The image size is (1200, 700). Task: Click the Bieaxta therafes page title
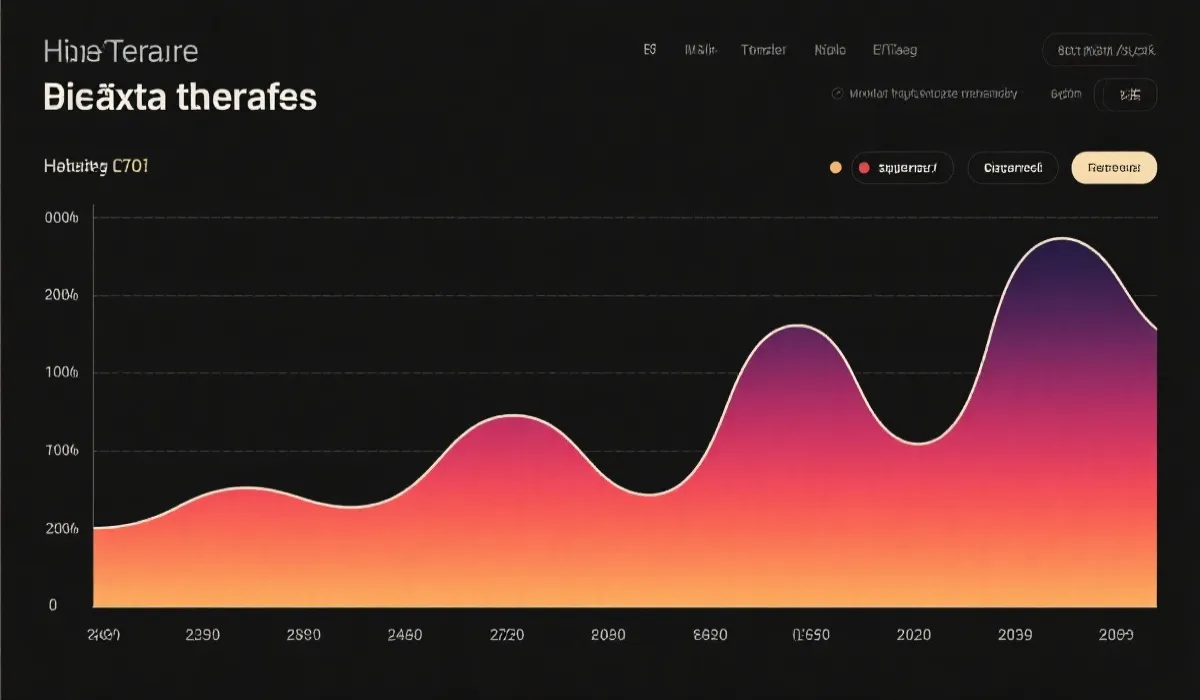(180, 97)
